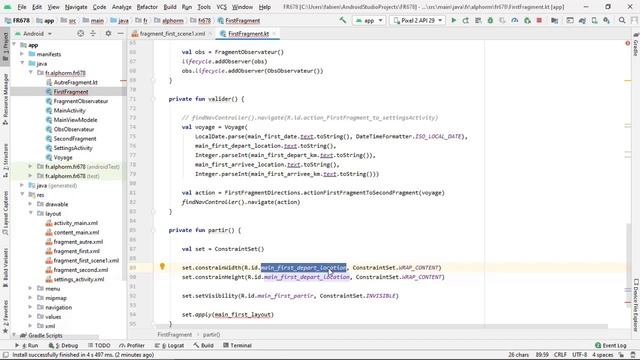Image resolution: width=640 pixels, height=360 pixels.
Task: Click the UTF-8 encoding in status bar
Action: [580, 355]
